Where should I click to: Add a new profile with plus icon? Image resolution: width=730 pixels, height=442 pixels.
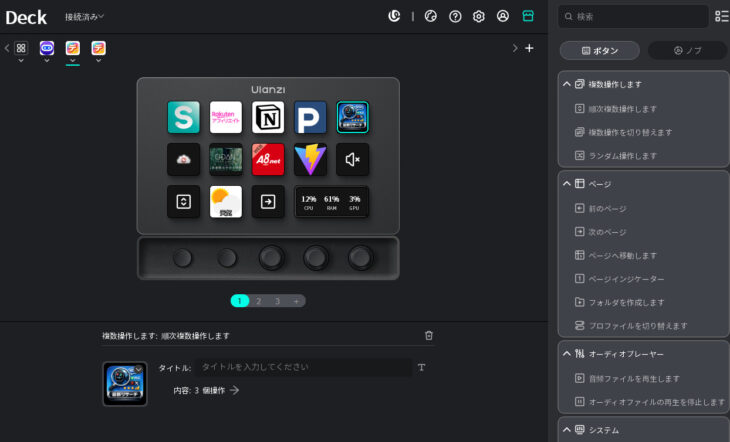point(529,48)
